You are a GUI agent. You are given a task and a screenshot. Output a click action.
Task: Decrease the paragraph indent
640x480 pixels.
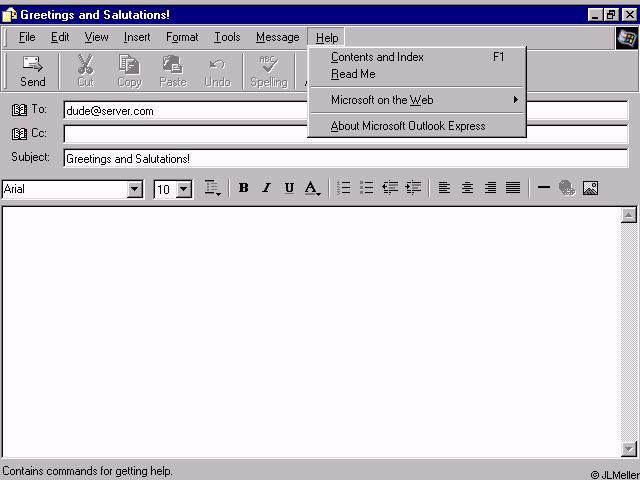pos(390,188)
